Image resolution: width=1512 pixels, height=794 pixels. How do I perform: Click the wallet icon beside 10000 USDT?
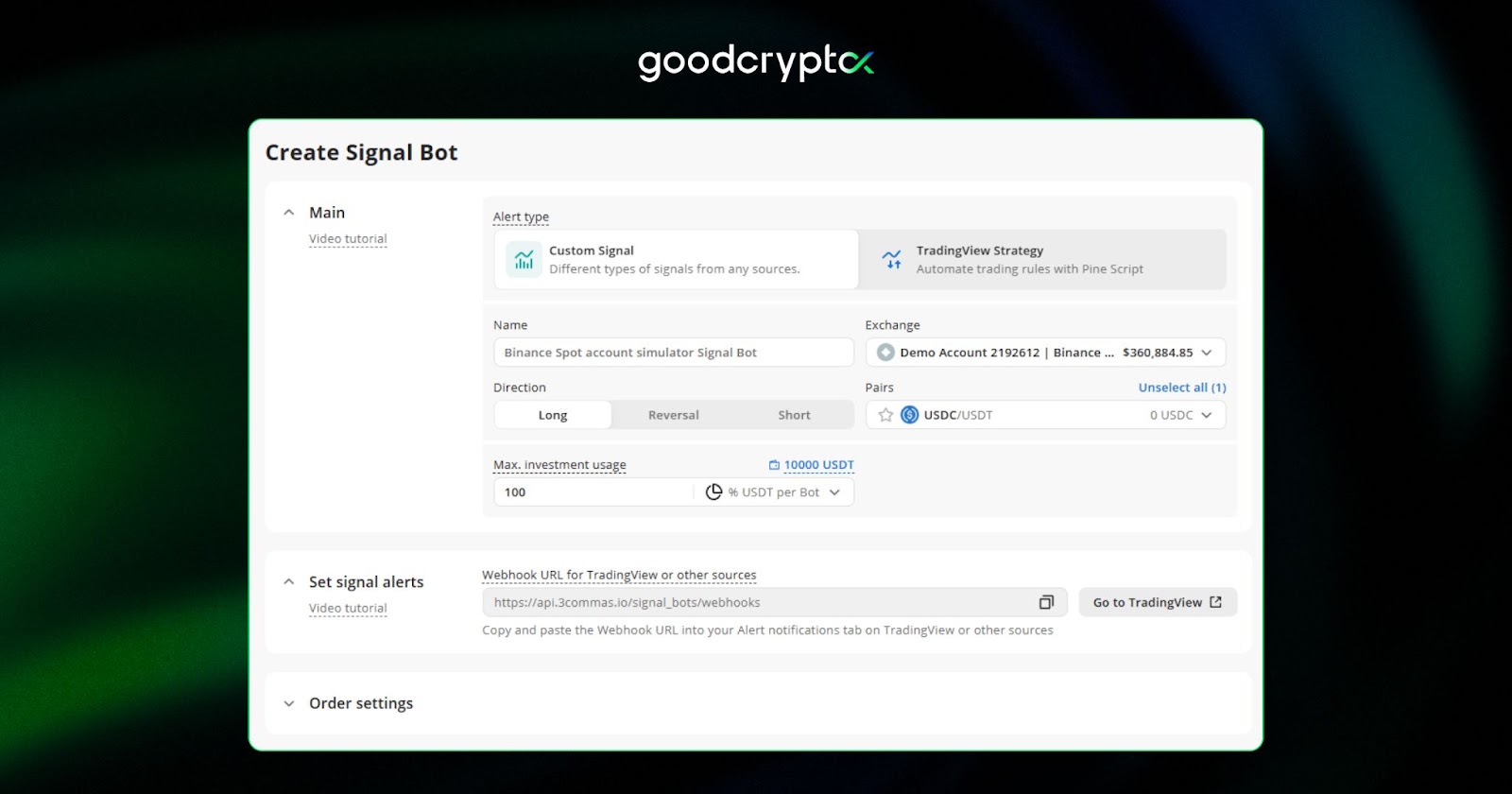[774, 465]
